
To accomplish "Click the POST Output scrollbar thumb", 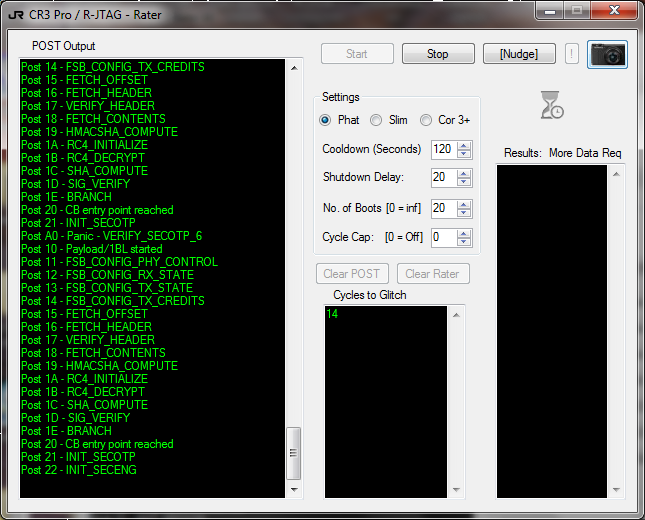I will point(293,453).
